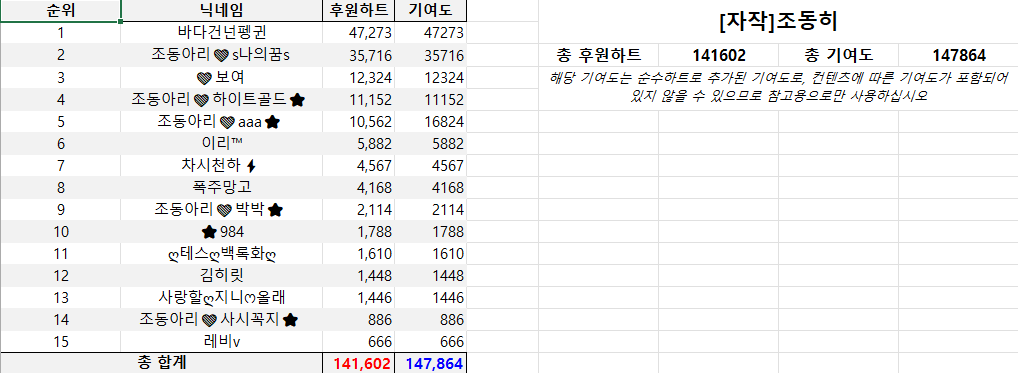The width and height of the screenshot is (1018, 373).
Task: Click the nickname cell 테스백록화
Action: pyautogui.click(x=222, y=254)
